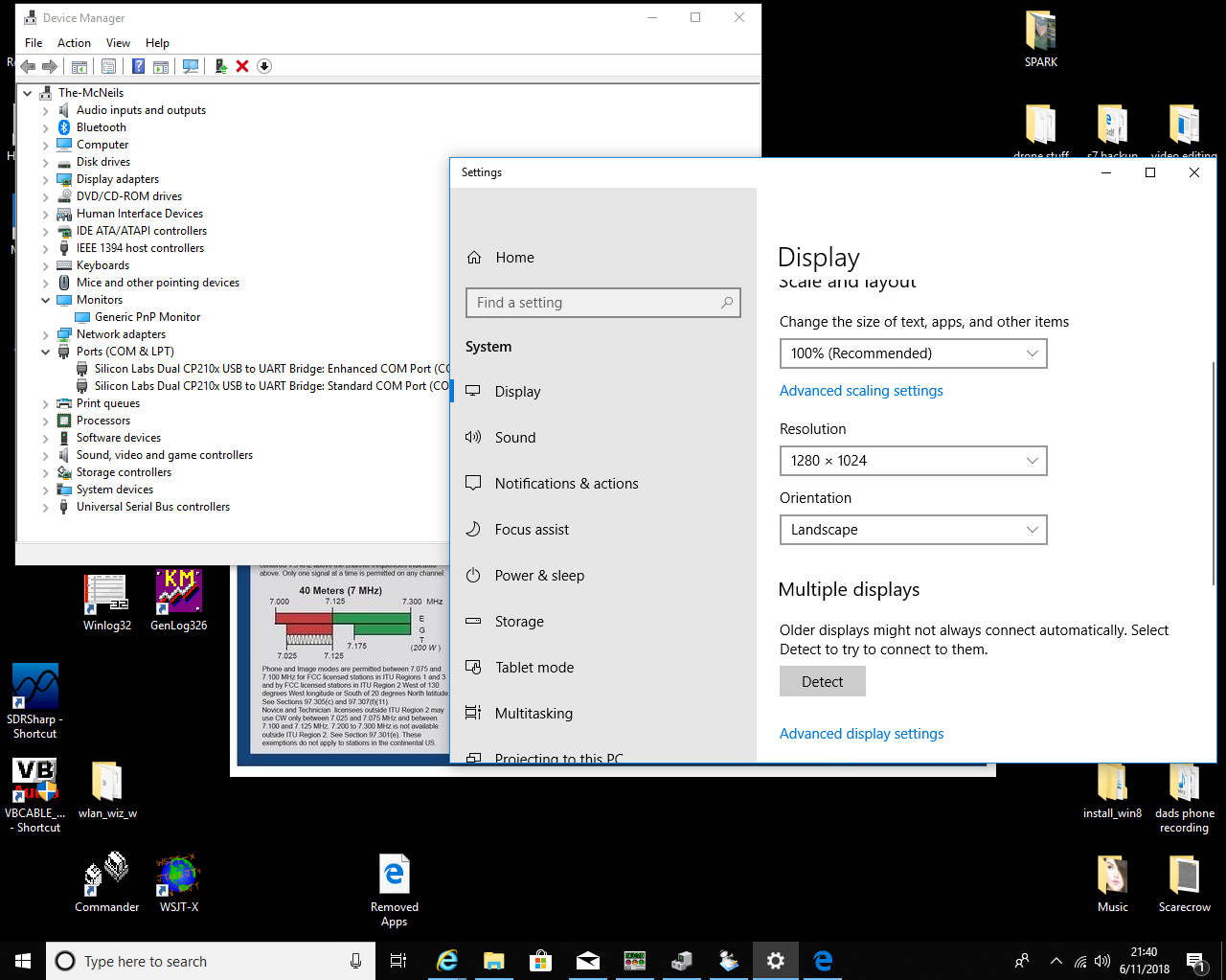Viewport: 1226px width, 980px height.
Task: Select Power & sleep in Settings sidebar
Action: pyautogui.click(x=603, y=576)
